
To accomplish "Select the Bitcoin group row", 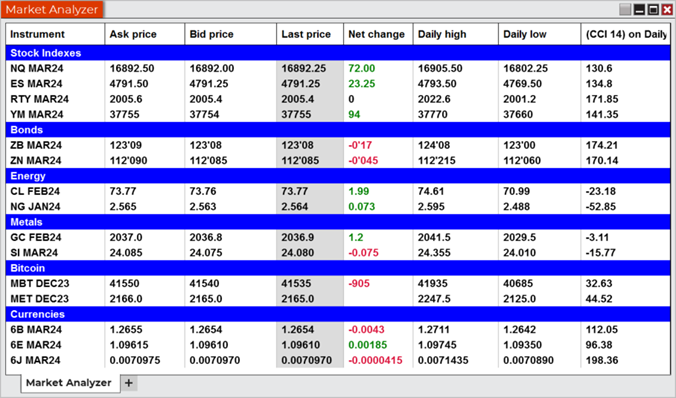I will 338,268.
